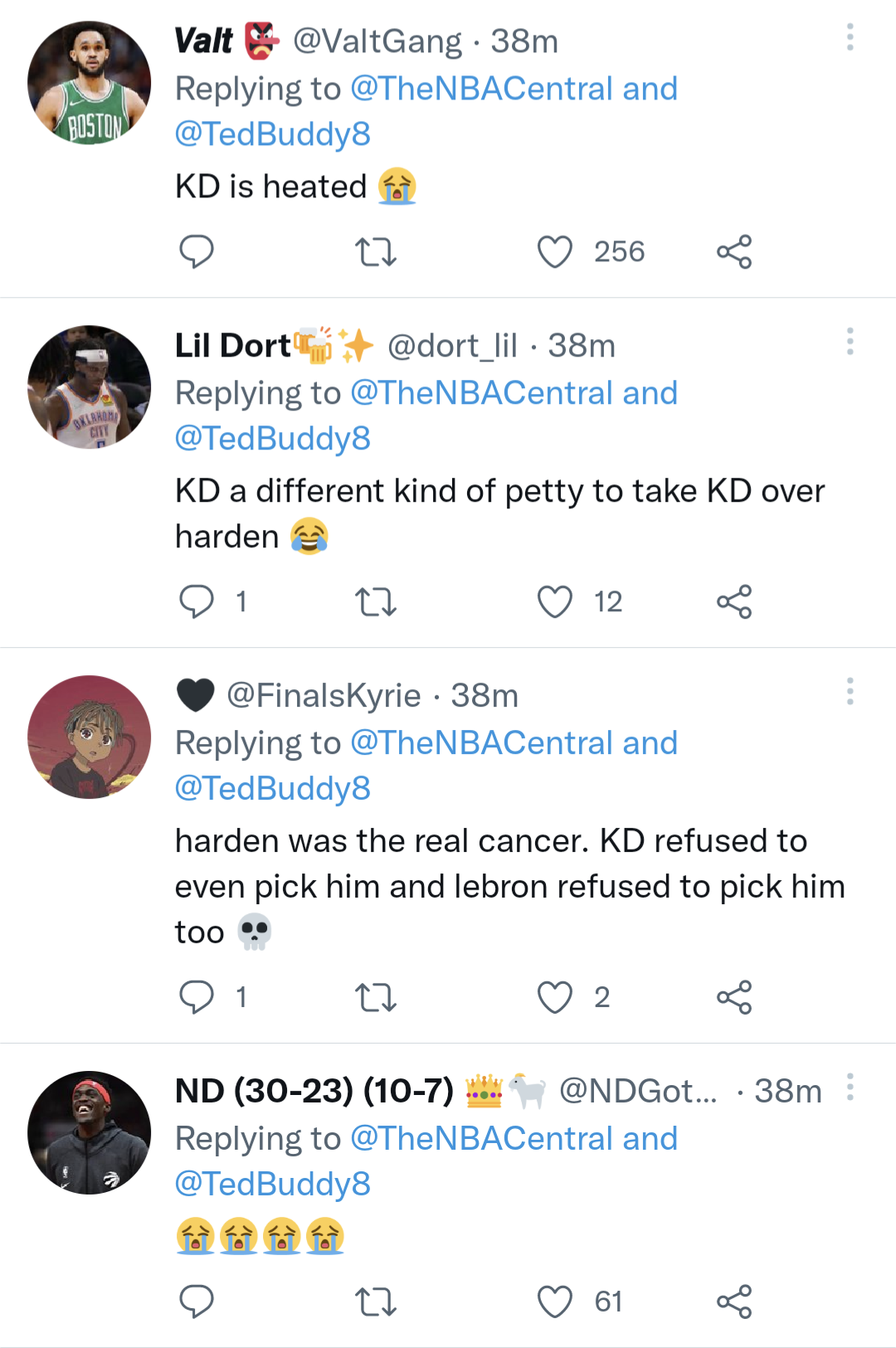Screen dimensions: 896x1348
Task: Open more options on Lil Dort's tweet
Action: coord(850,343)
